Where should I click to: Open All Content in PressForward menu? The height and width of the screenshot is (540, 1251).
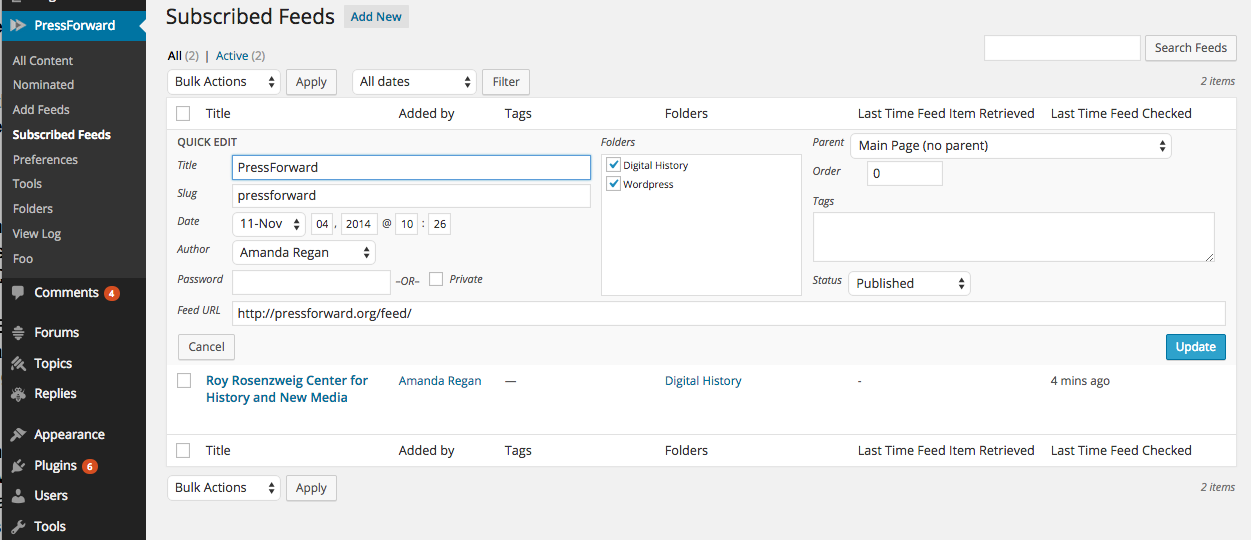tap(43, 60)
